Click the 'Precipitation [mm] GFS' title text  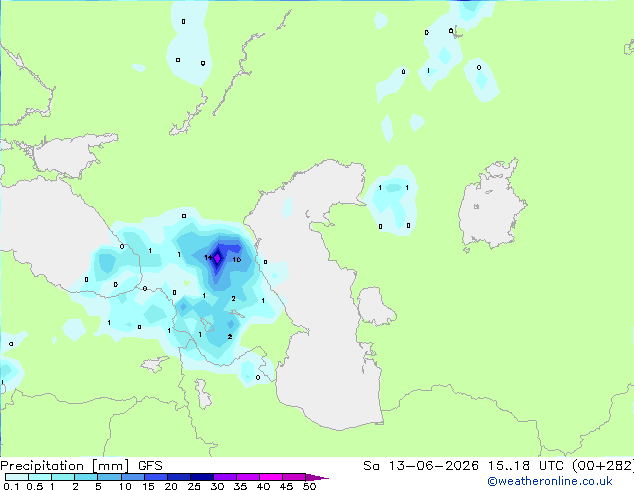(81, 466)
